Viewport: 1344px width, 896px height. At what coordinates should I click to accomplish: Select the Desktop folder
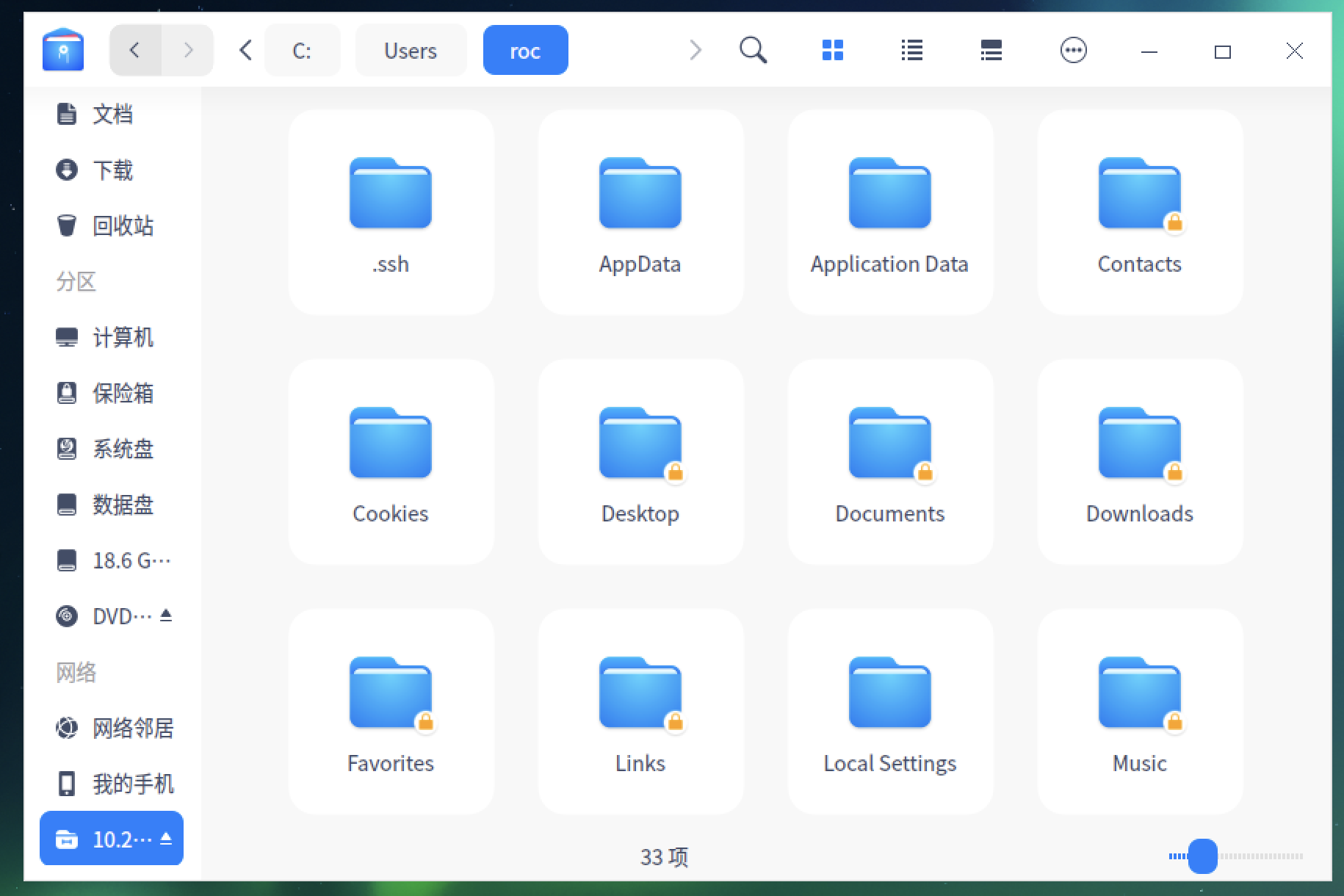pyautogui.click(x=640, y=462)
